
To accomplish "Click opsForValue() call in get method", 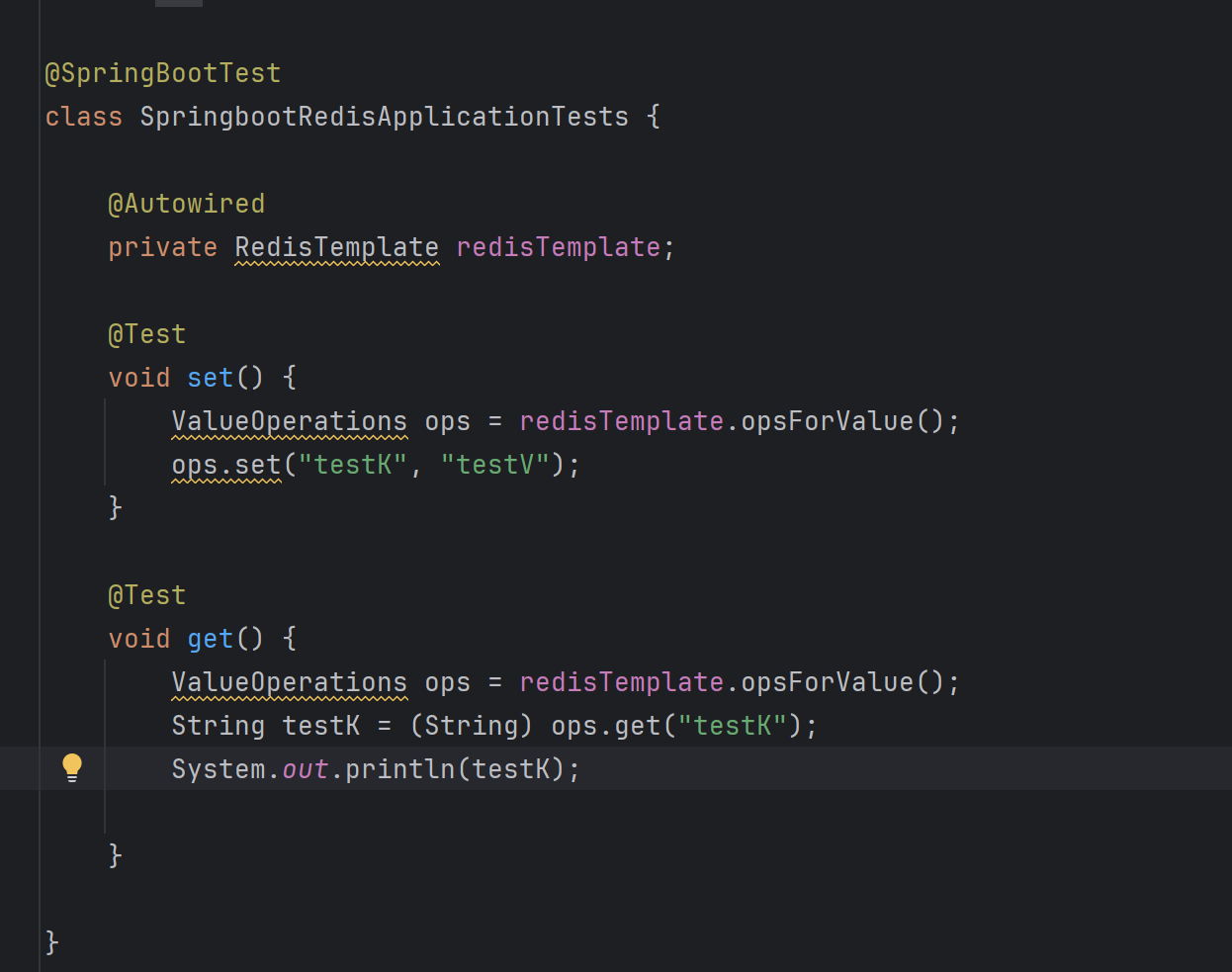I will [843, 682].
